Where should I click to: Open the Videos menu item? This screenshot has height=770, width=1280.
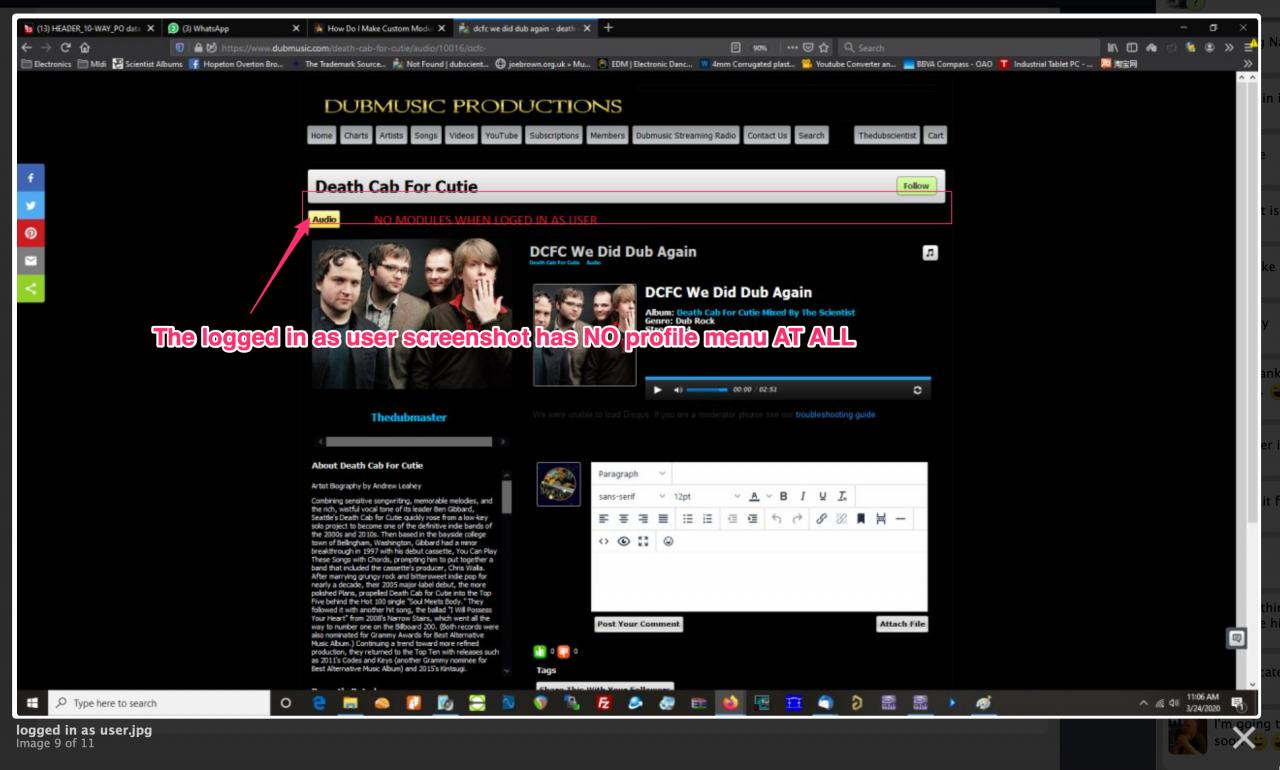462,136
